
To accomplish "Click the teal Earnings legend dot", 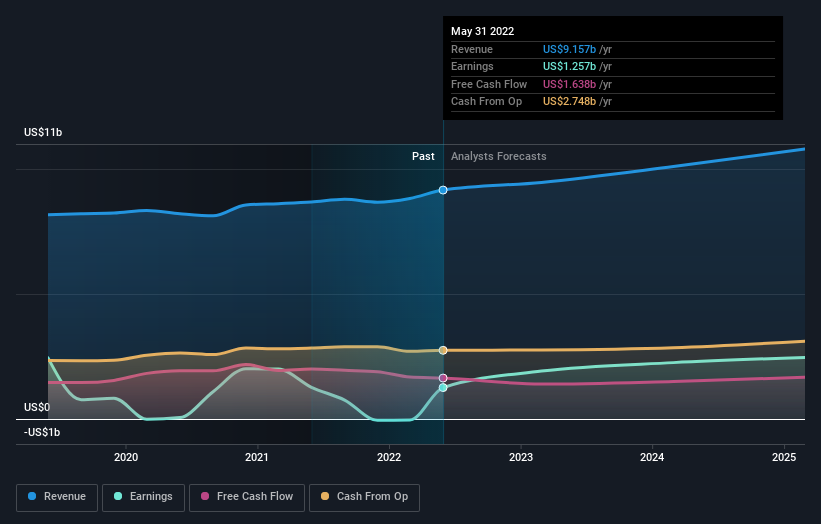I will (118, 496).
